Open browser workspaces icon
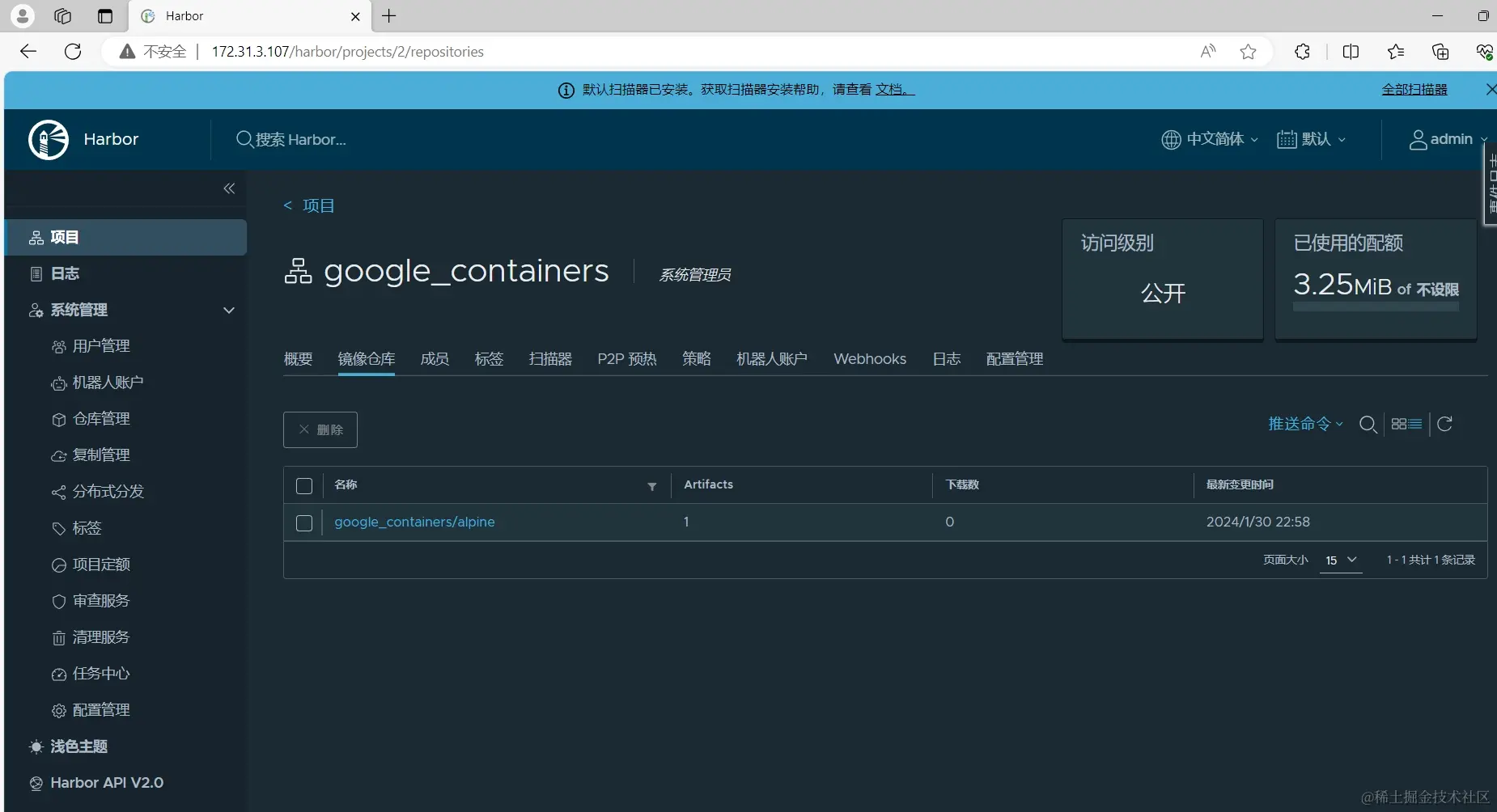Image resolution: width=1497 pixels, height=812 pixels. click(x=62, y=16)
